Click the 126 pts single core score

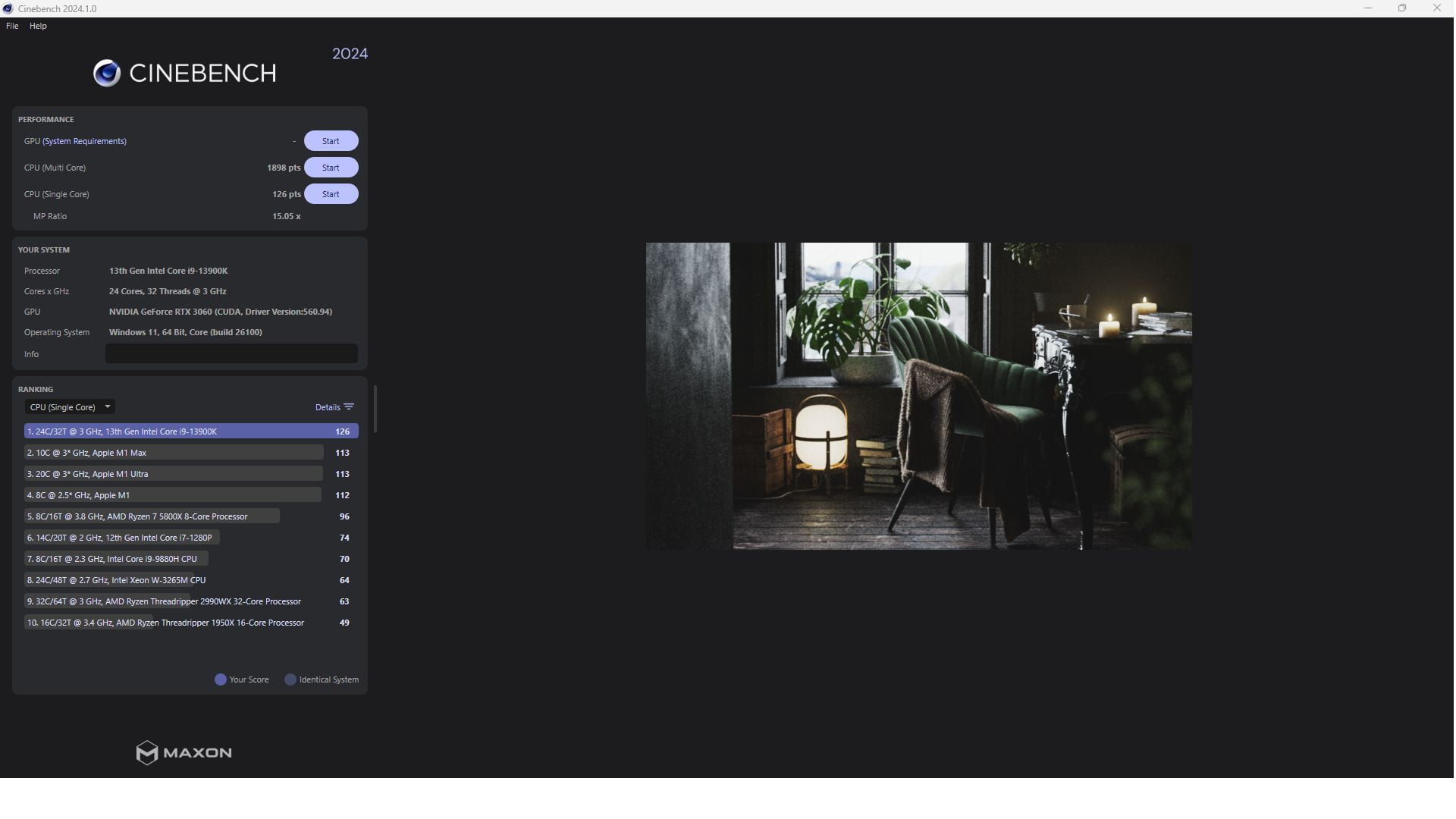click(287, 194)
